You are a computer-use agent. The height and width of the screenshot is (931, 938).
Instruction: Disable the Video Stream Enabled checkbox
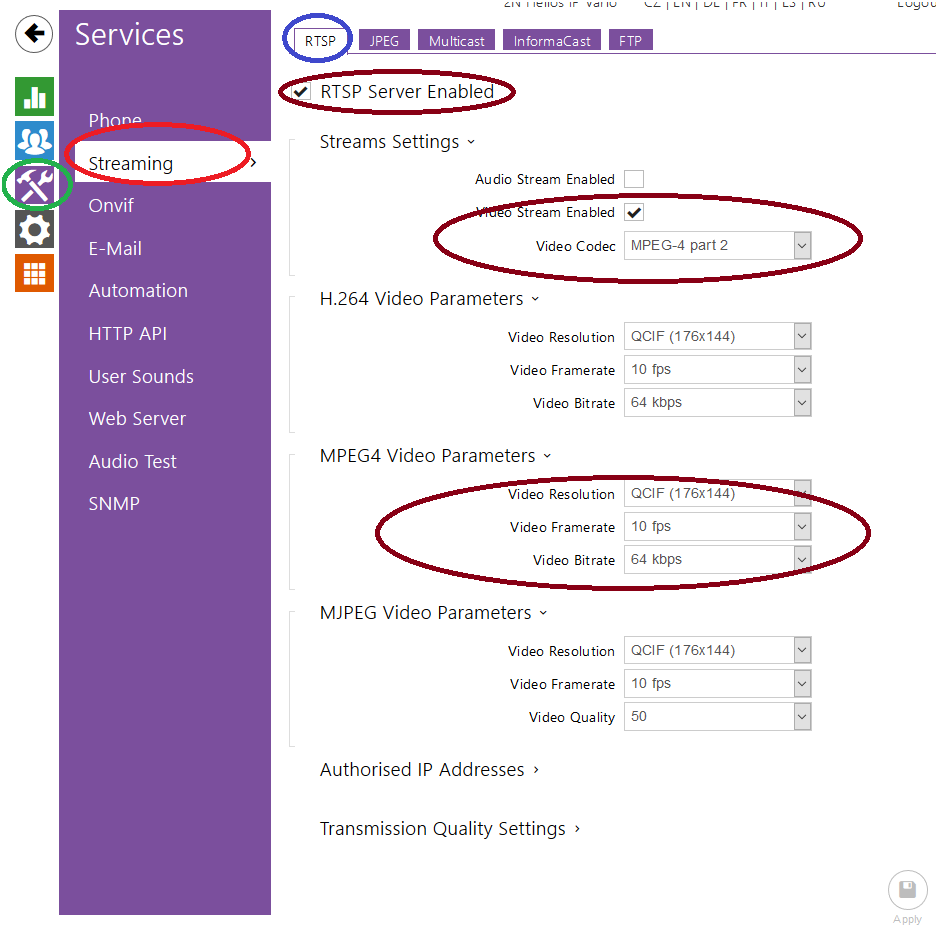coord(634,213)
